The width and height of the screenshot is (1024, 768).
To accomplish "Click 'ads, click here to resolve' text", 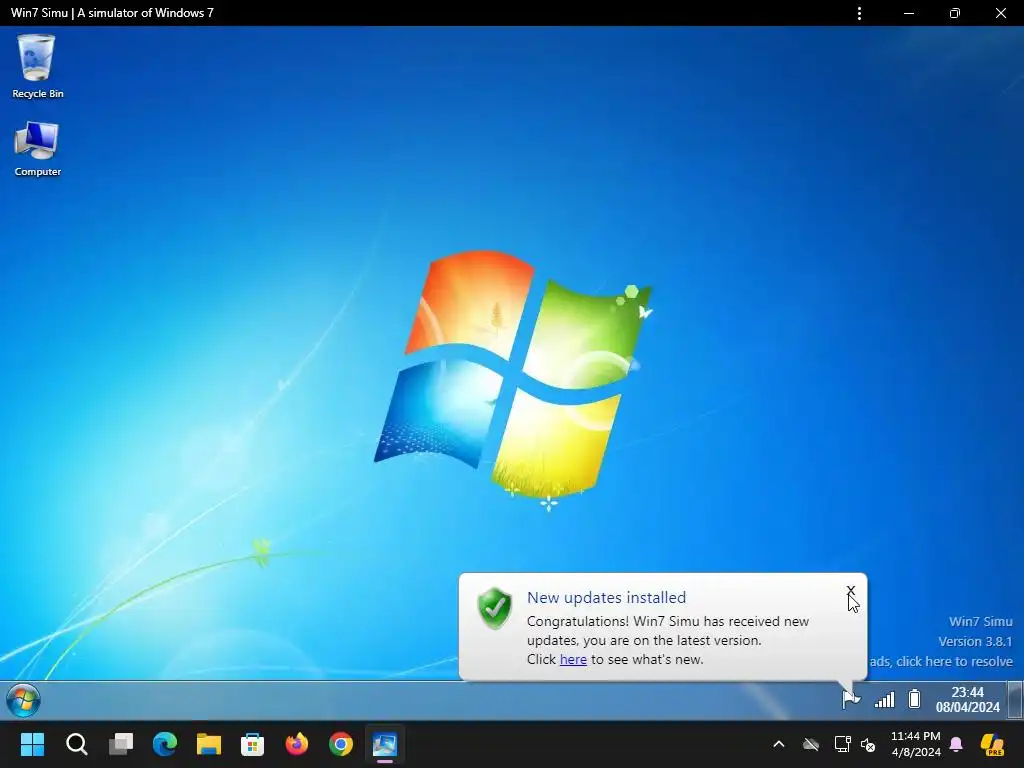I will point(941,662).
